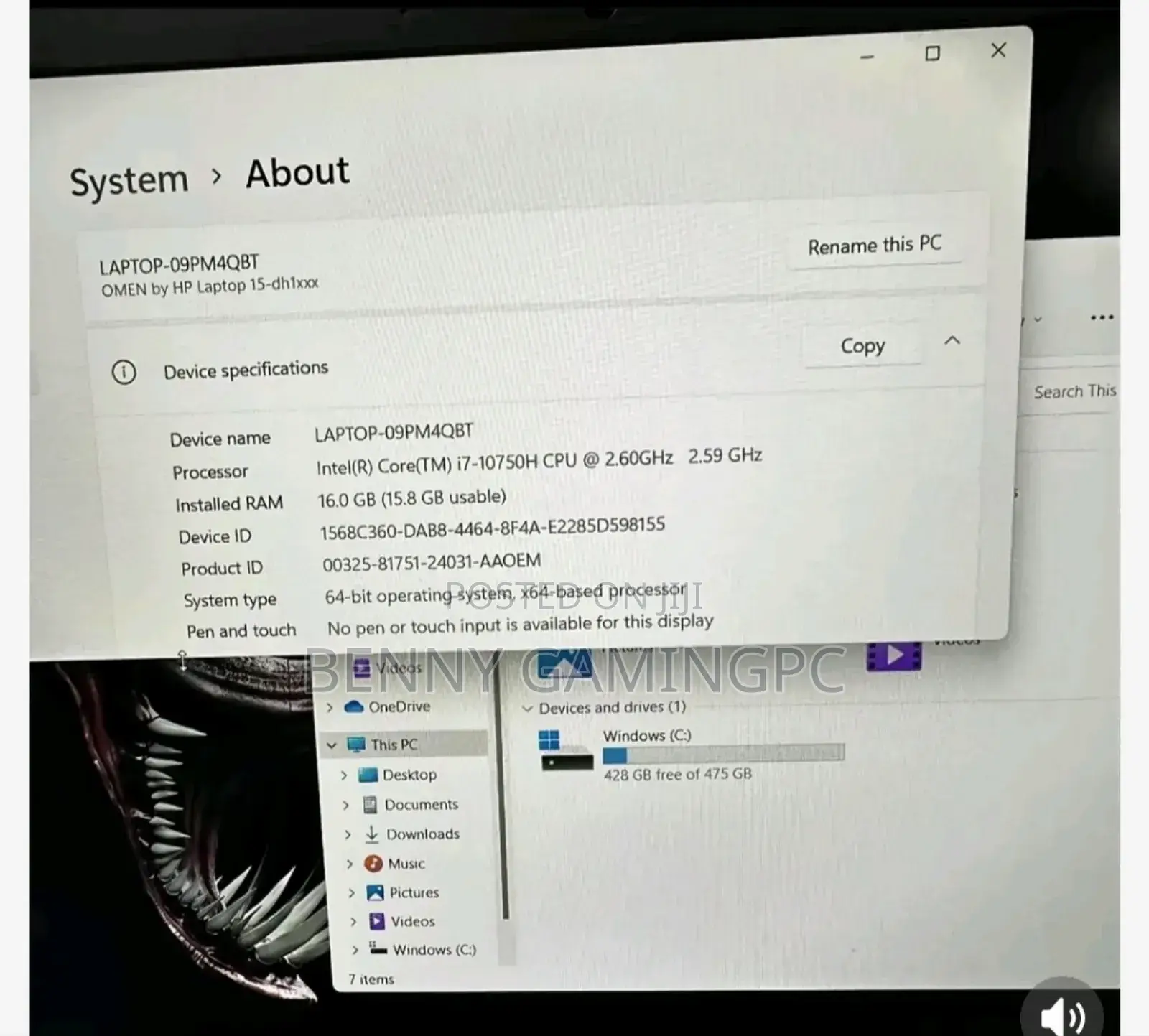This screenshot has width=1149, height=1036.
Task: Click the Pictures icon in the navigation tree
Action: pyautogui.click(x=375, y=892)
